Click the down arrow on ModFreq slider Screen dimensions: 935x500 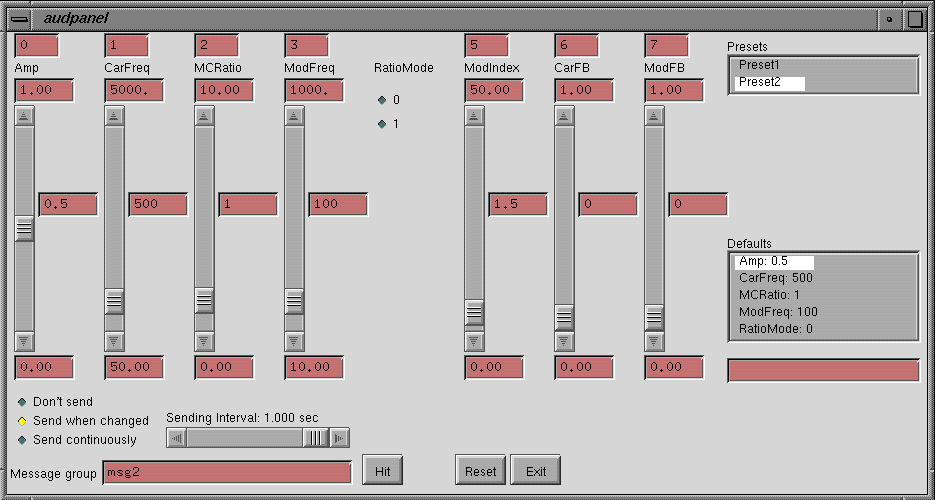pos(294,341)
